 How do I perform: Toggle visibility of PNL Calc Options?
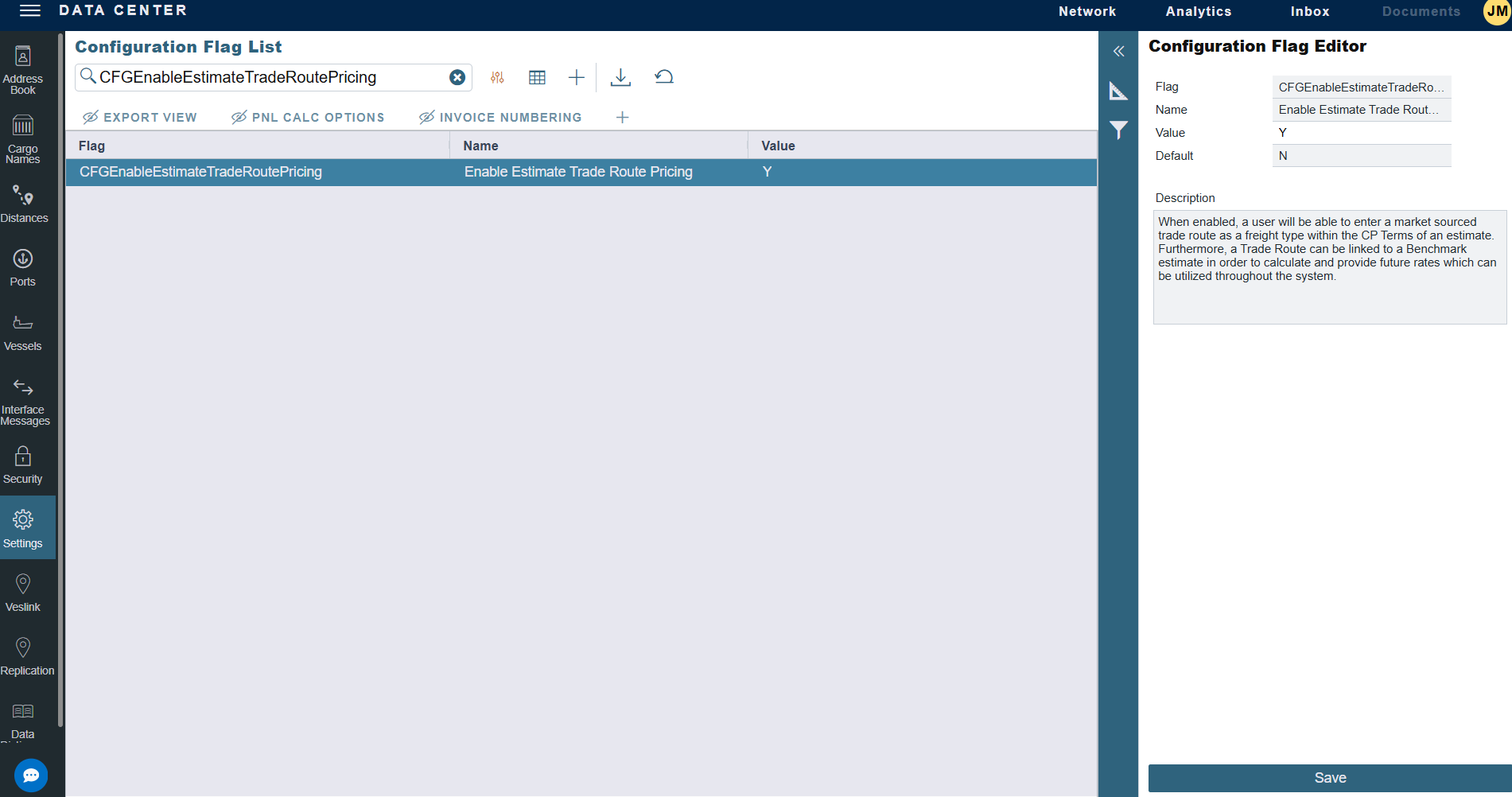tap(239, 118)
